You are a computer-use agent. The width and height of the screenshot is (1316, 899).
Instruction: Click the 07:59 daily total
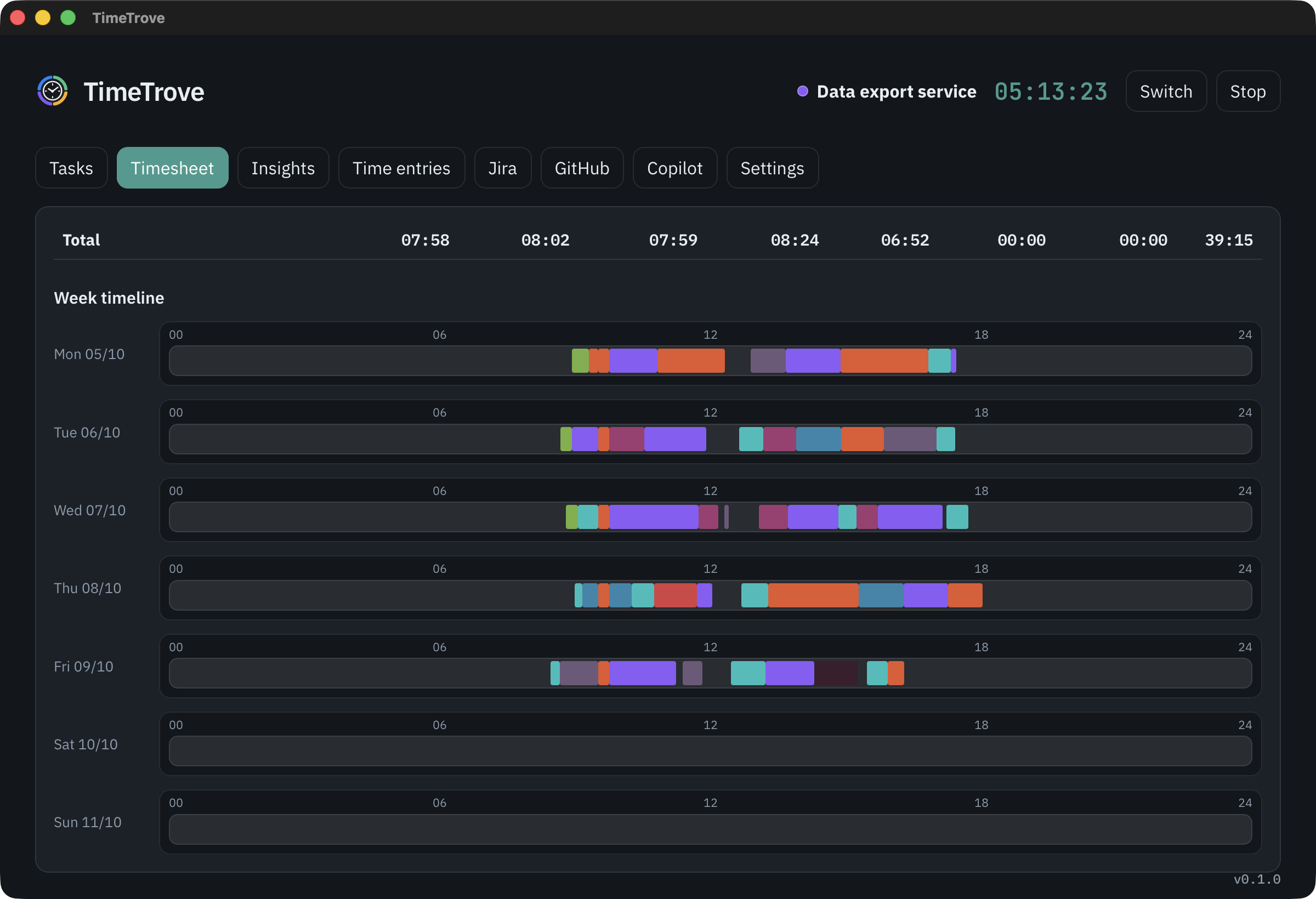point(673,240)
